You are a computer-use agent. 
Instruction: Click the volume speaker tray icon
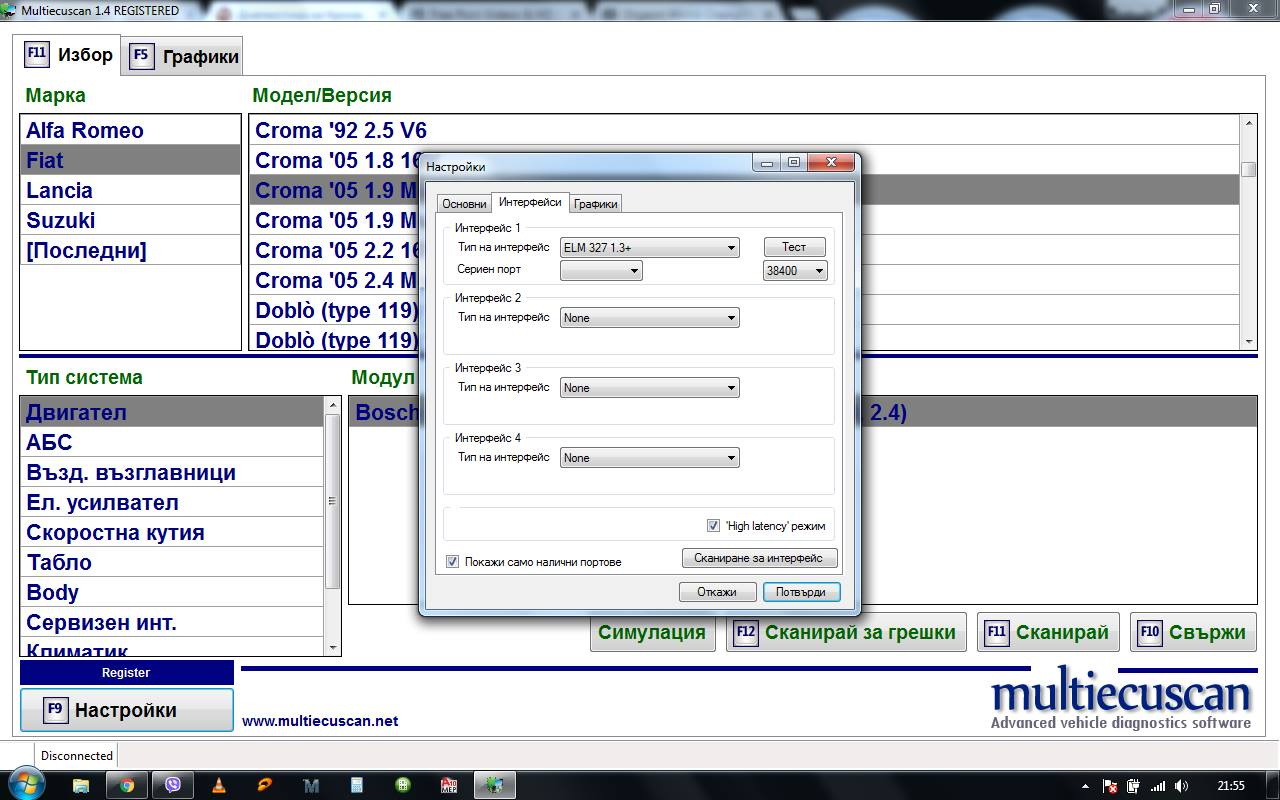[1182, 786]
